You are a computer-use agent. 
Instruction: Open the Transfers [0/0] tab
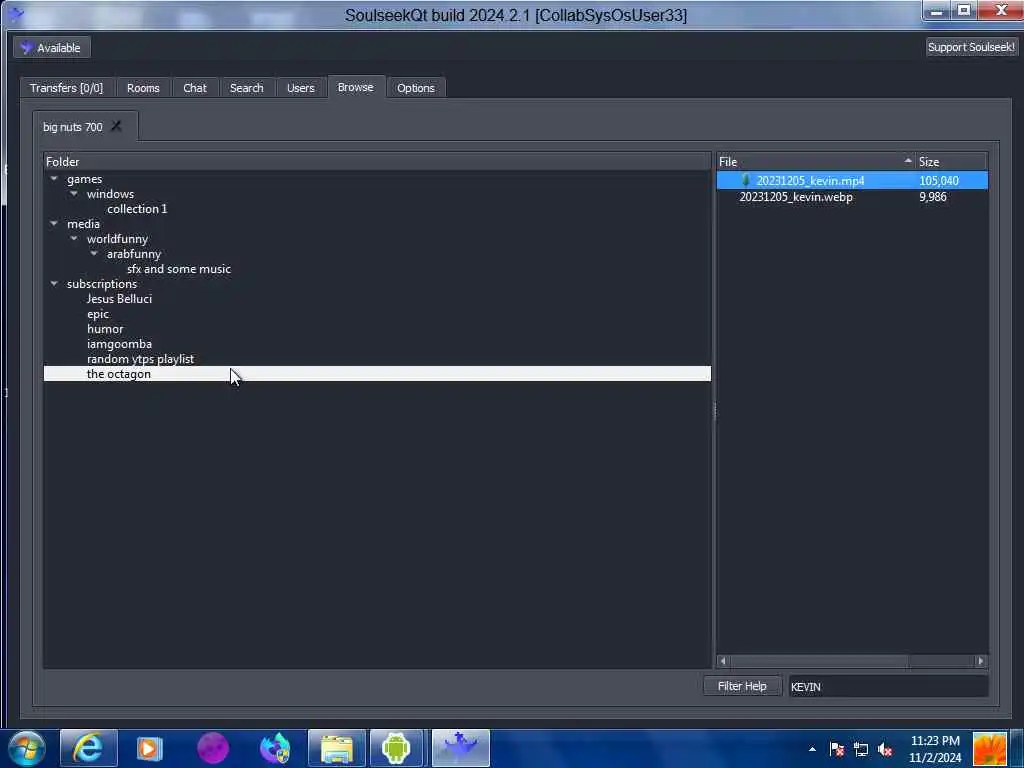point(66,88)
